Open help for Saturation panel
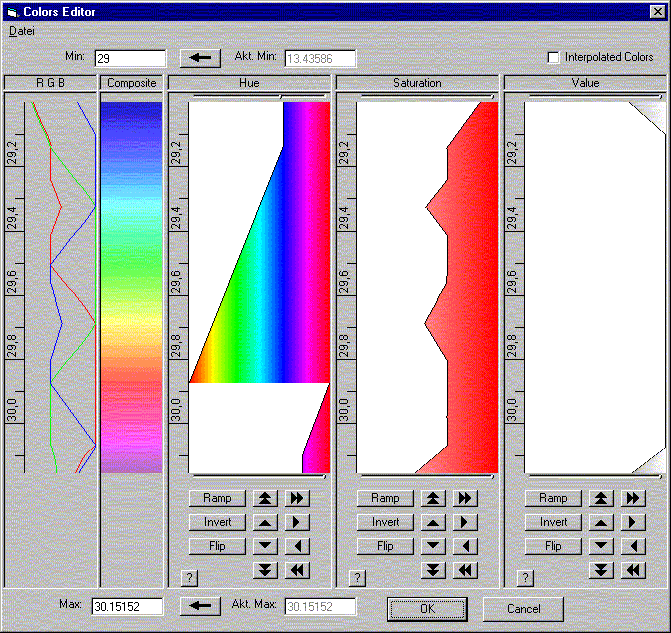 (x=357, y=578)
